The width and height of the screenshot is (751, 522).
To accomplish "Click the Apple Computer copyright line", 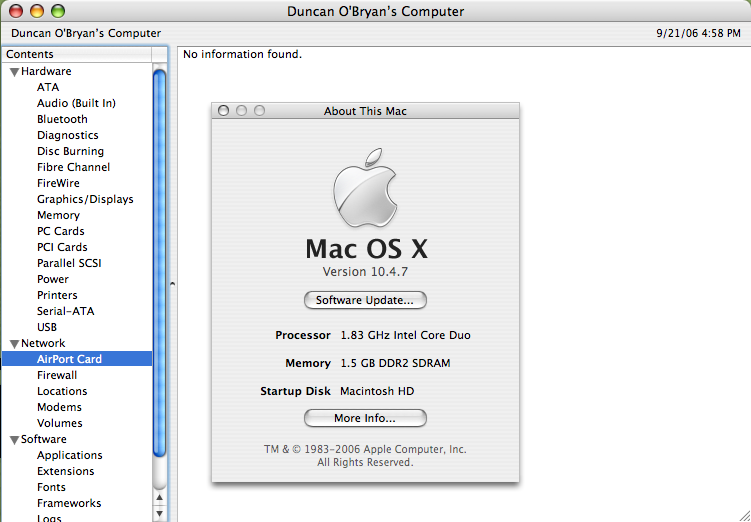I will tap(365, 449).
